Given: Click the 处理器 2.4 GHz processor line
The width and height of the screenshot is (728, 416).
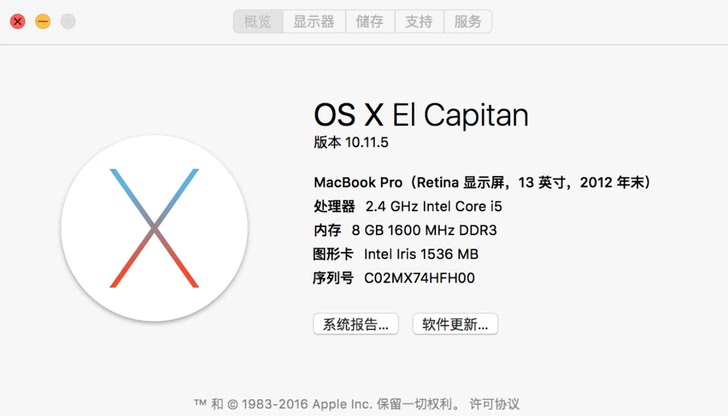Looking at the screenshot, I should [408, 206].
